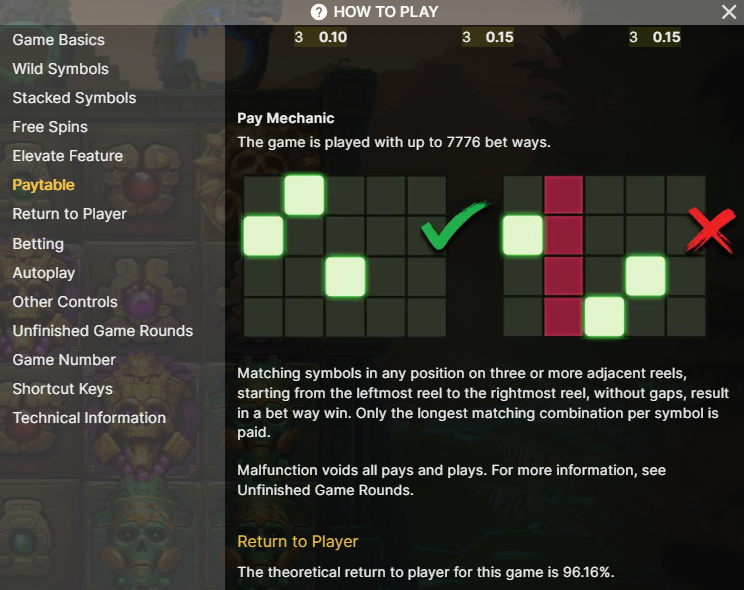View the Game Number section
Screen dimensions: 744x590
(x=63, y=360)
